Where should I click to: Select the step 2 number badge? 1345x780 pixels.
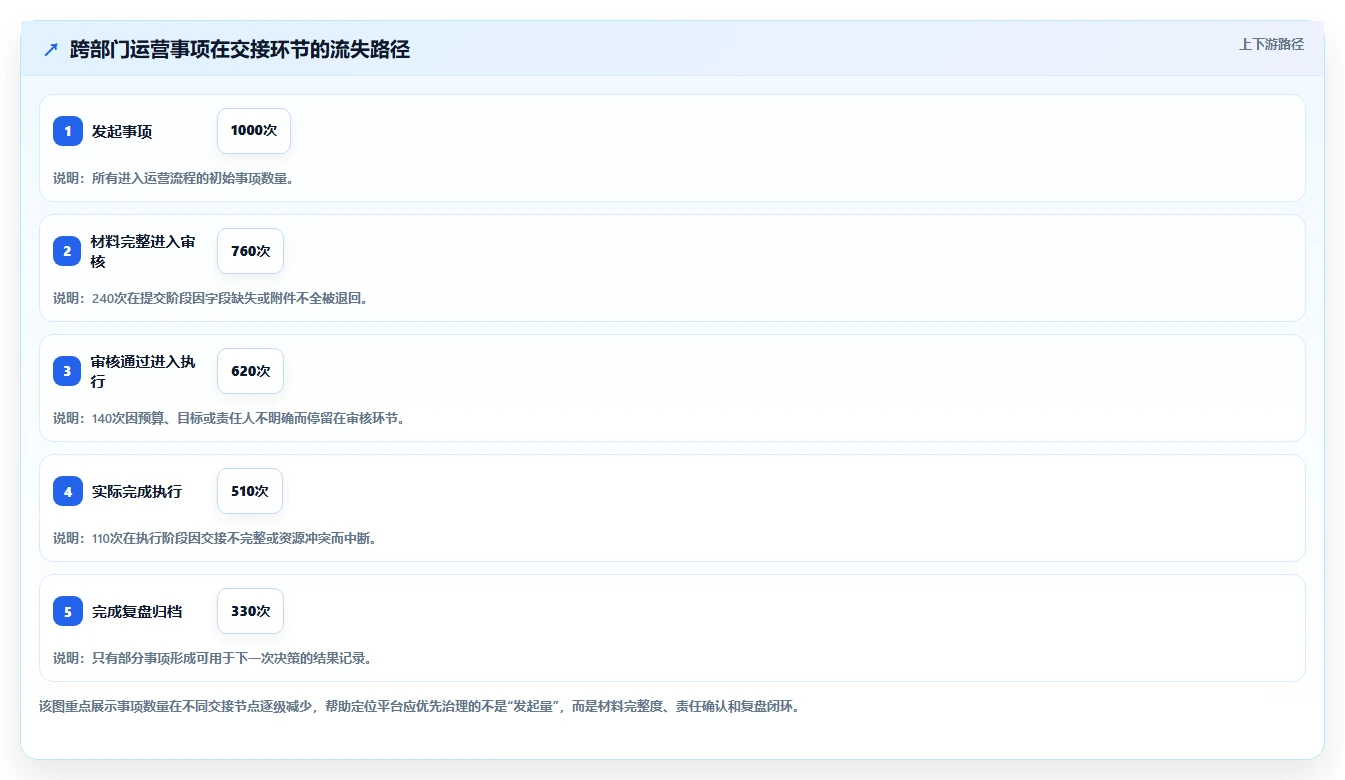68,251
